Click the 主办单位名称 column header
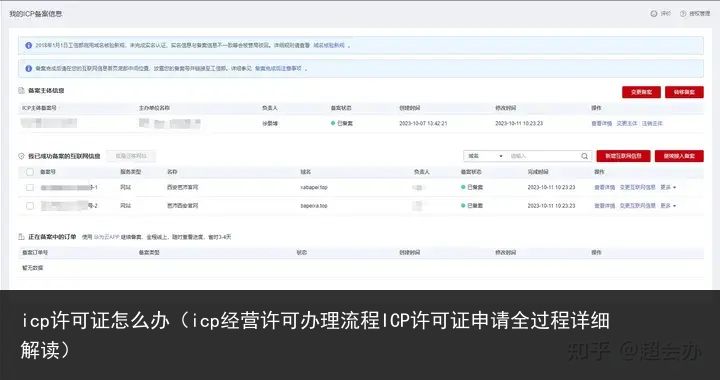This screenshot has height=380, width=720. pyautogui.click(x=155, y=108)
